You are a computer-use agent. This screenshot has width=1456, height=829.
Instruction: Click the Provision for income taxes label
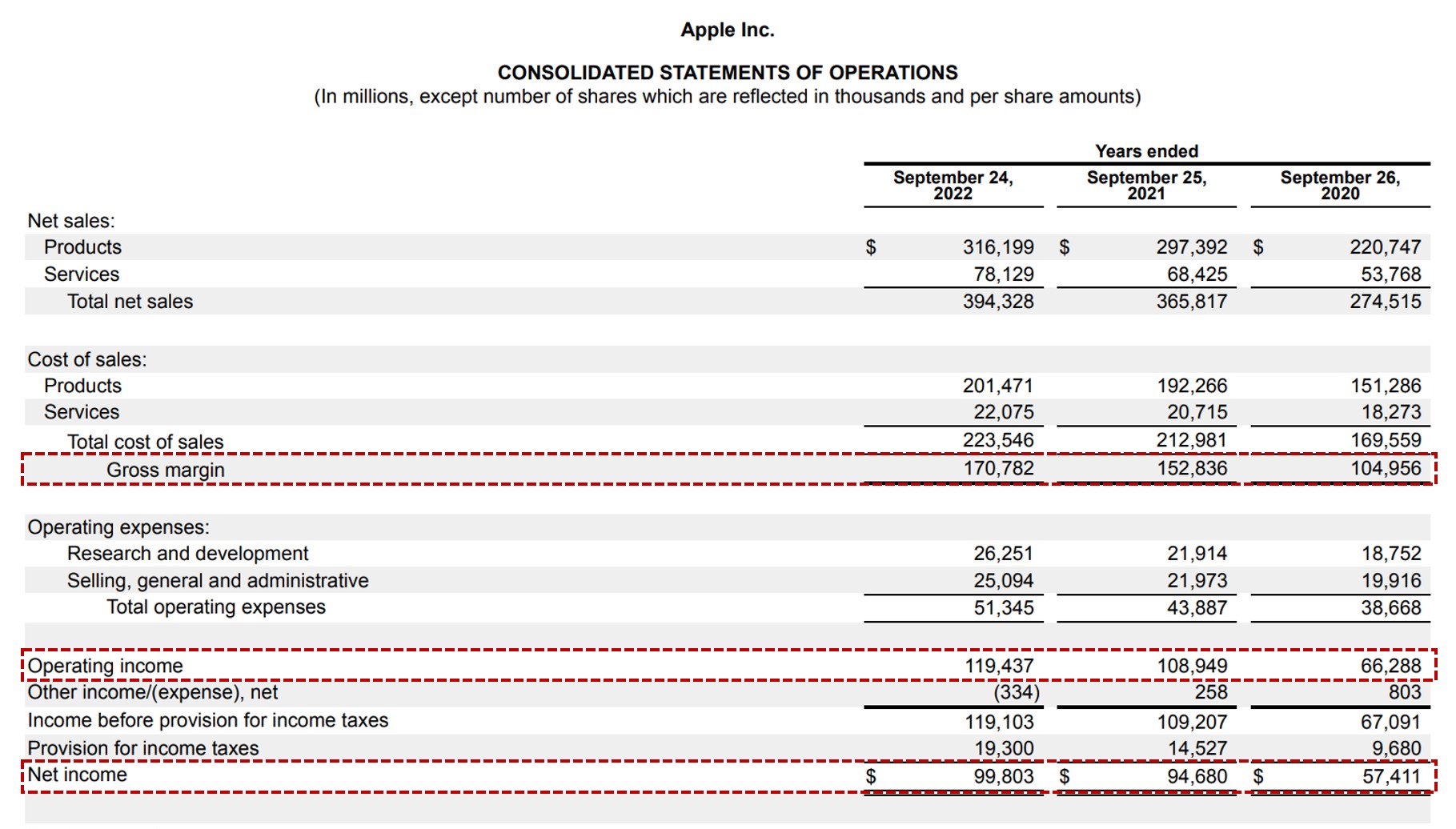(142, 748)
